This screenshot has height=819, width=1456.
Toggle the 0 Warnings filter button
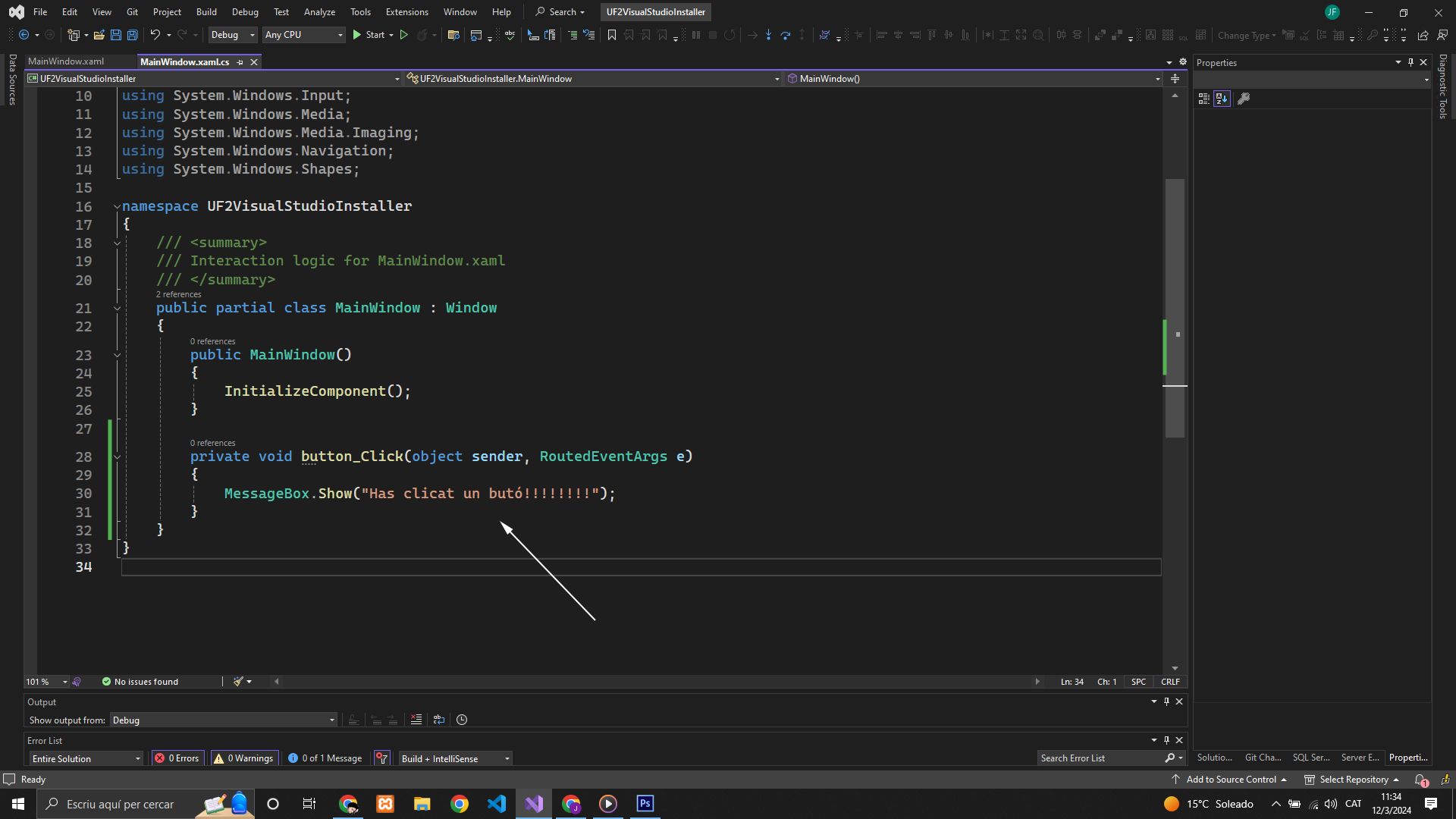pos(243,758)
